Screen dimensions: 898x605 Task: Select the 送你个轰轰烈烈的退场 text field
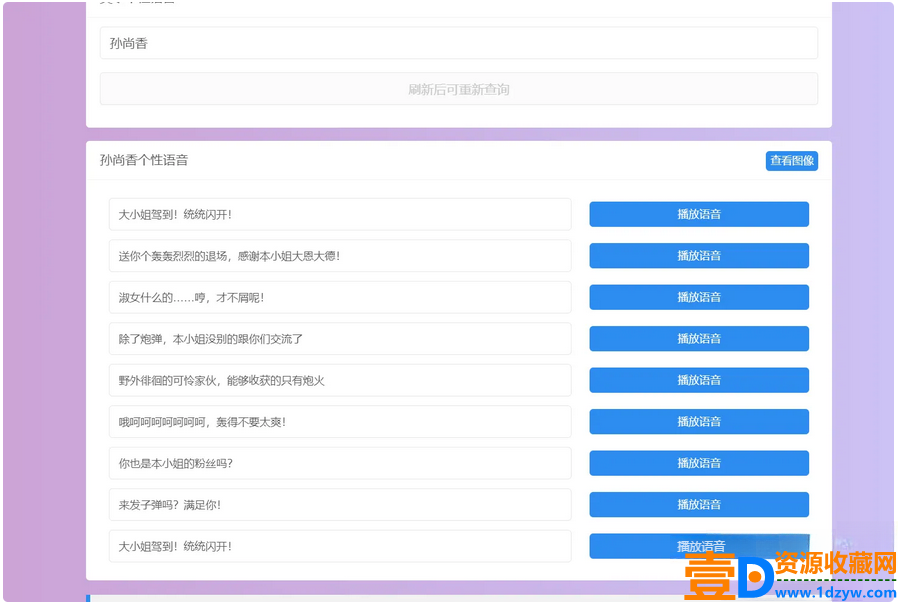340,256
